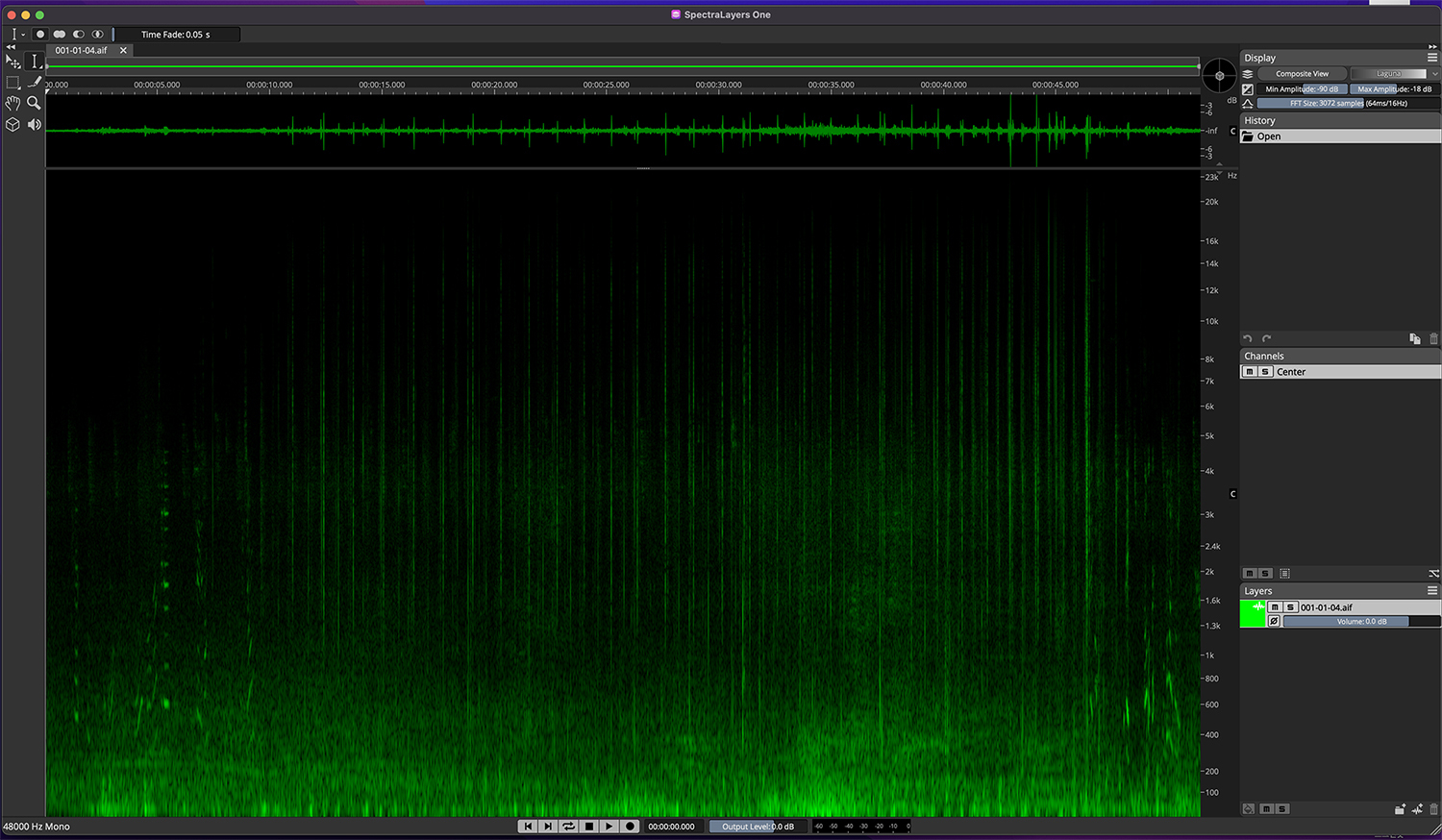Click the 3D orientation compass widget
The image size is (1442, 840).
coord(1219,76)
